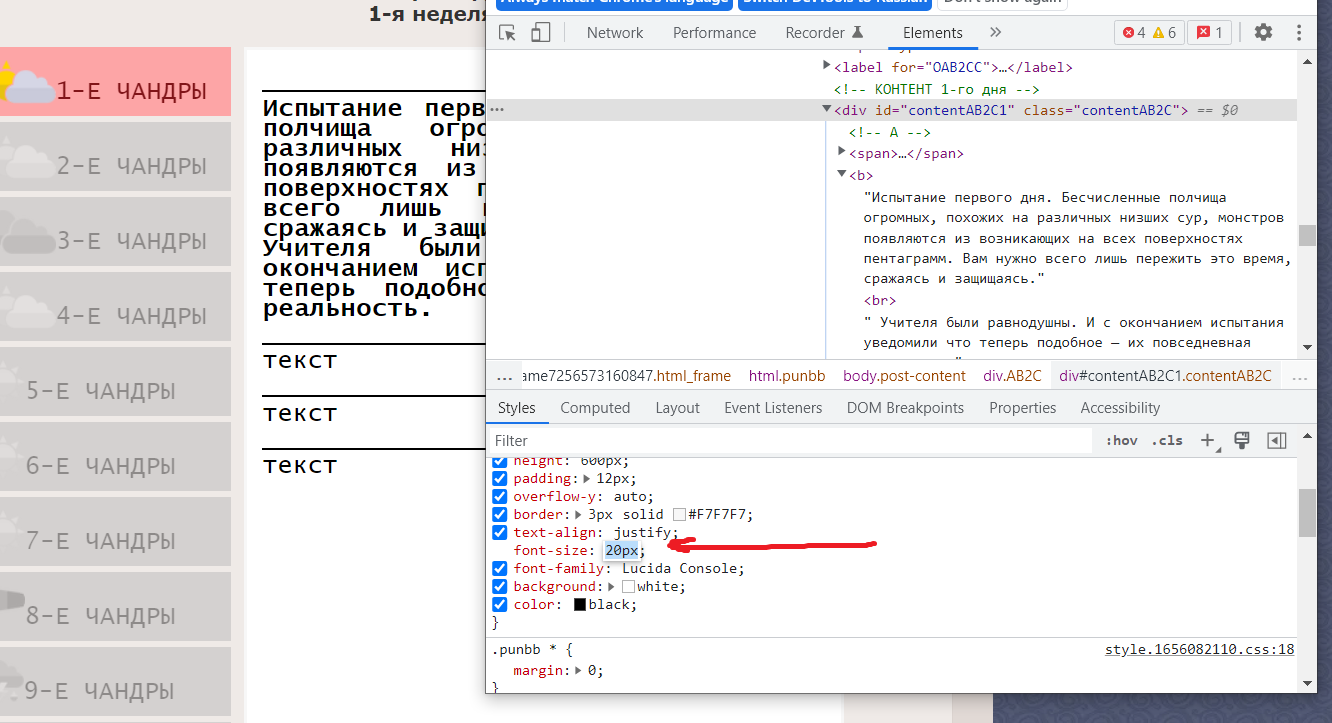Show more DevTools tabs chevron
This screenshot has height=723, width=1332.
[995, 32]
